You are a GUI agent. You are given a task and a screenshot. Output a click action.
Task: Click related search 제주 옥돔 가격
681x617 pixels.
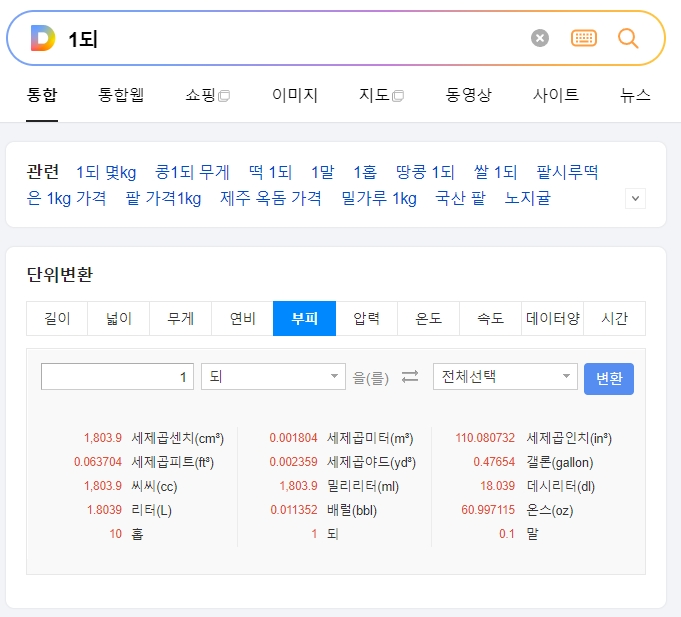point(271,198)
